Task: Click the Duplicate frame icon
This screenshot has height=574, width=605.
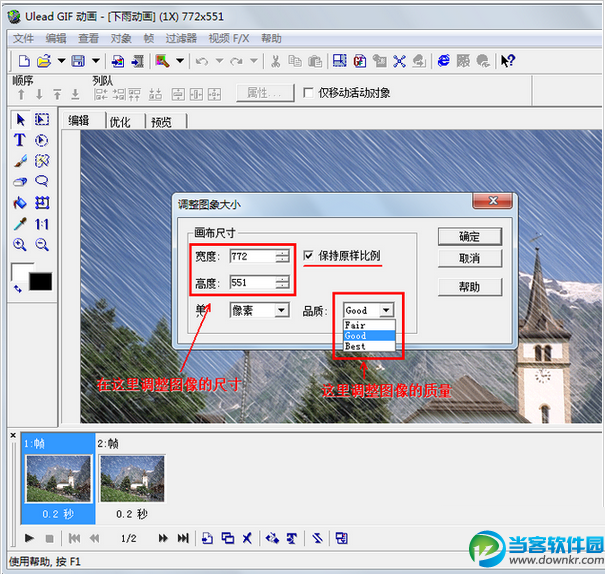Action: 228,538
